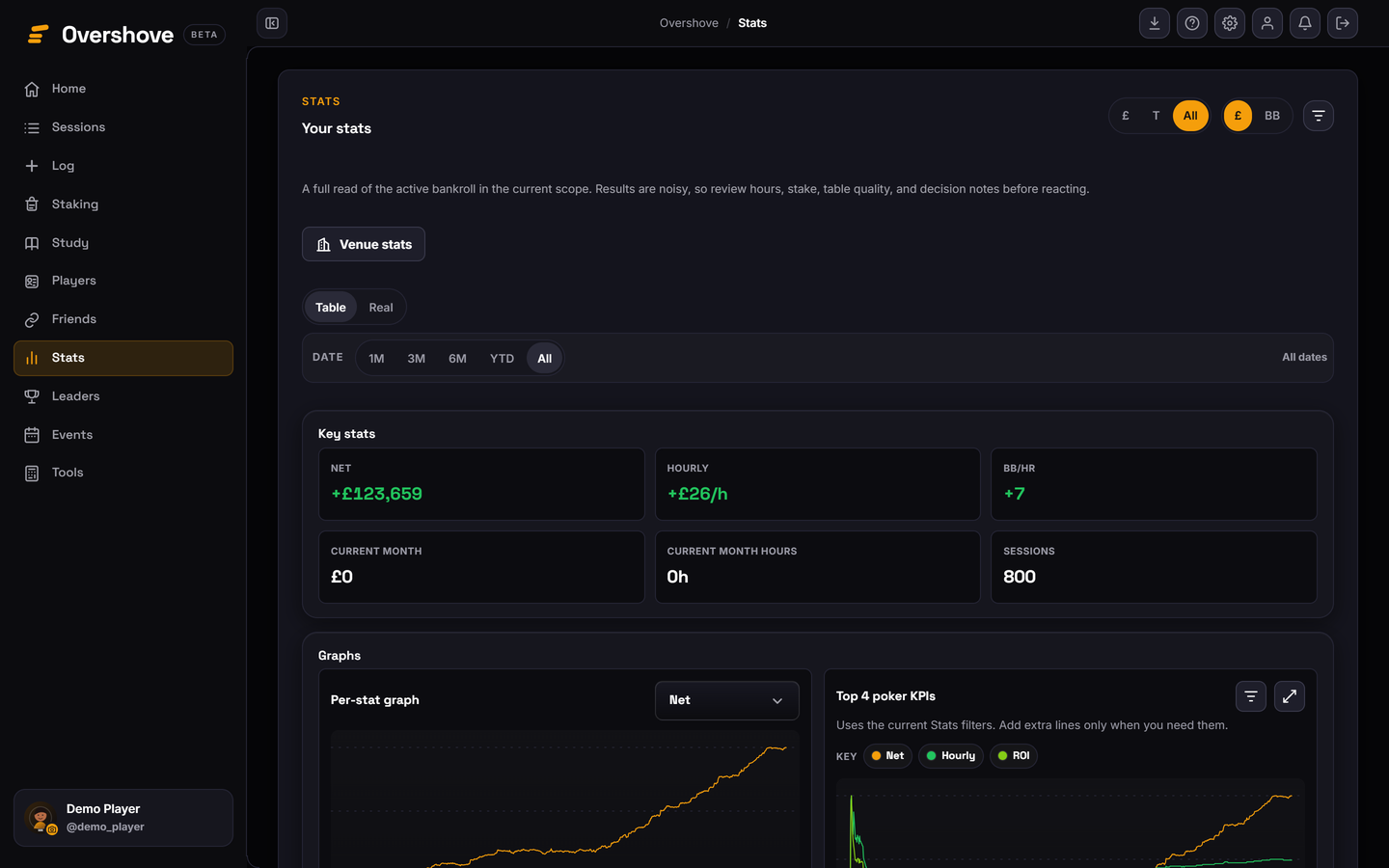Open the user profile icon

pos(1267,23)
